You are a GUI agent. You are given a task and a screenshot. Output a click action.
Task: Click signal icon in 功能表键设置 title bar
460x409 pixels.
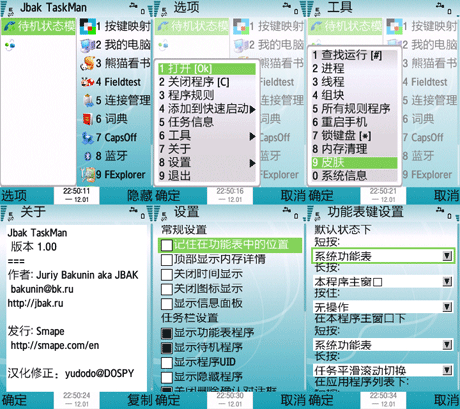pos(310,213)
